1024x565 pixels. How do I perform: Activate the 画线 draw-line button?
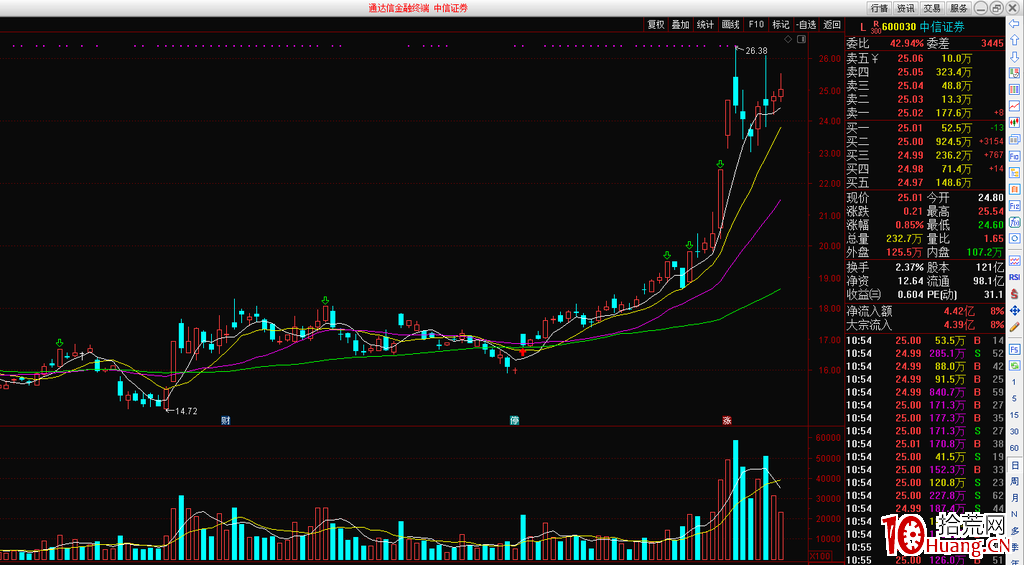[730, 25]
